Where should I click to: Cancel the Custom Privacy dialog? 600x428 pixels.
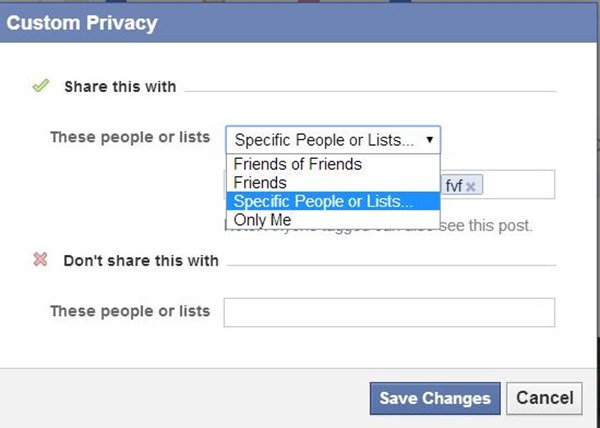(x=544, y=398)
